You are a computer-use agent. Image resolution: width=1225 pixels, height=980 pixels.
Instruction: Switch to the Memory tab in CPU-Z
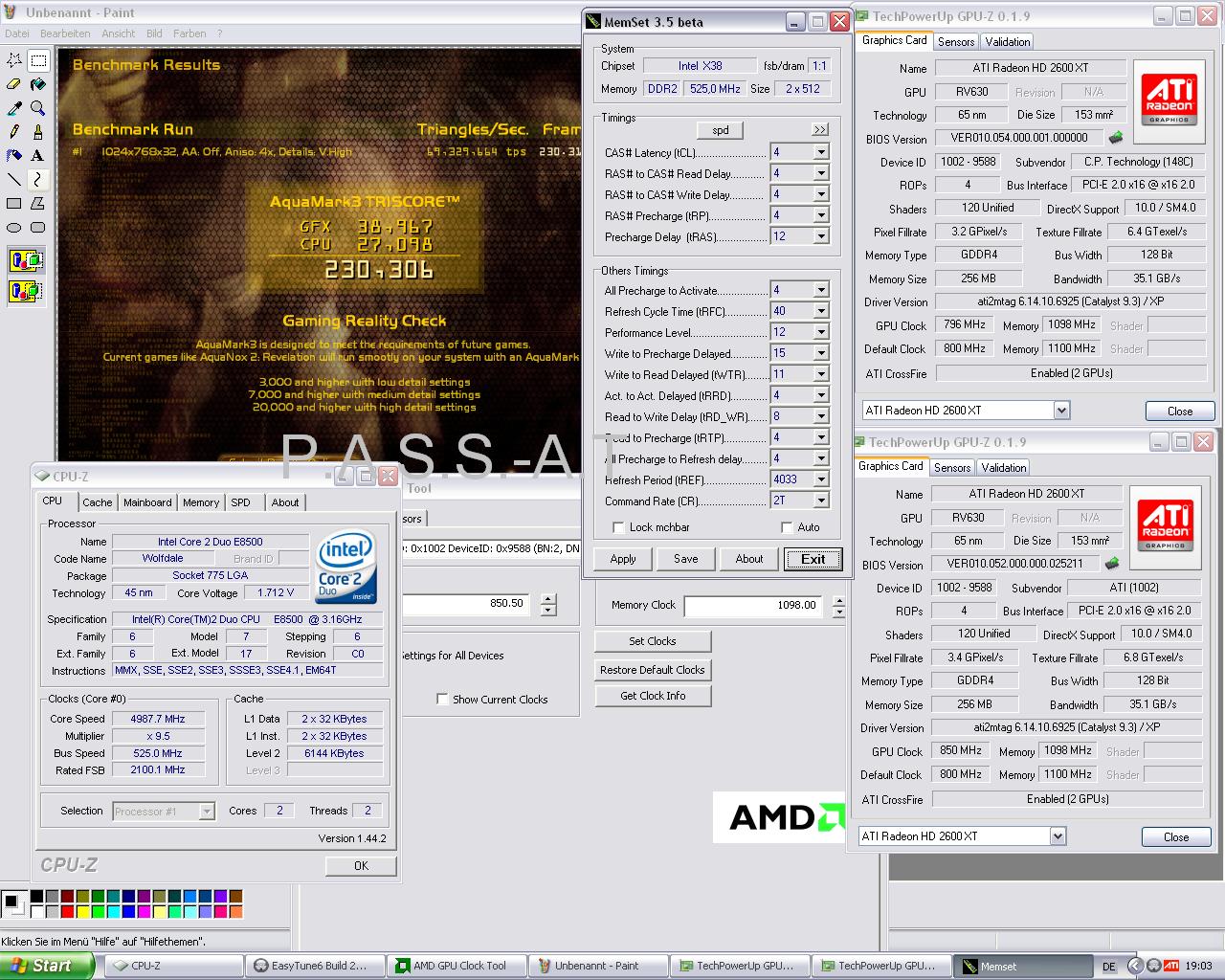201,502
